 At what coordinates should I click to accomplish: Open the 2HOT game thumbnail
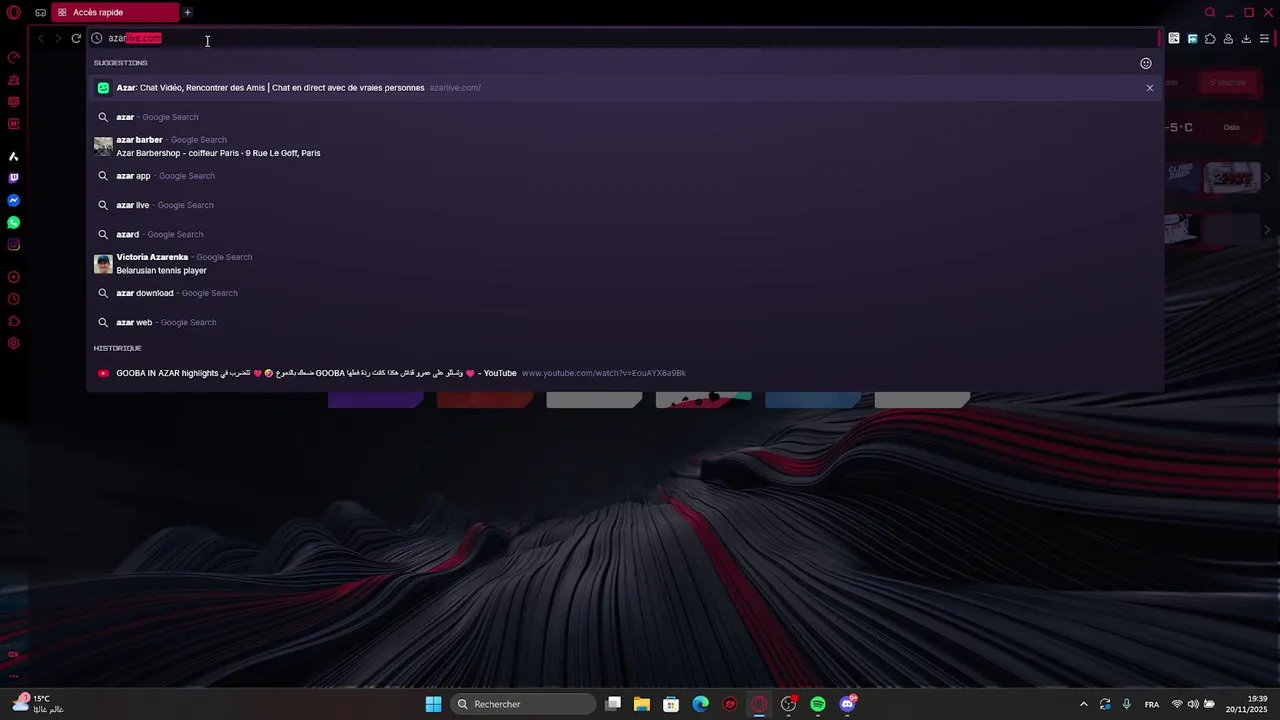click(x=1232, y=177)
